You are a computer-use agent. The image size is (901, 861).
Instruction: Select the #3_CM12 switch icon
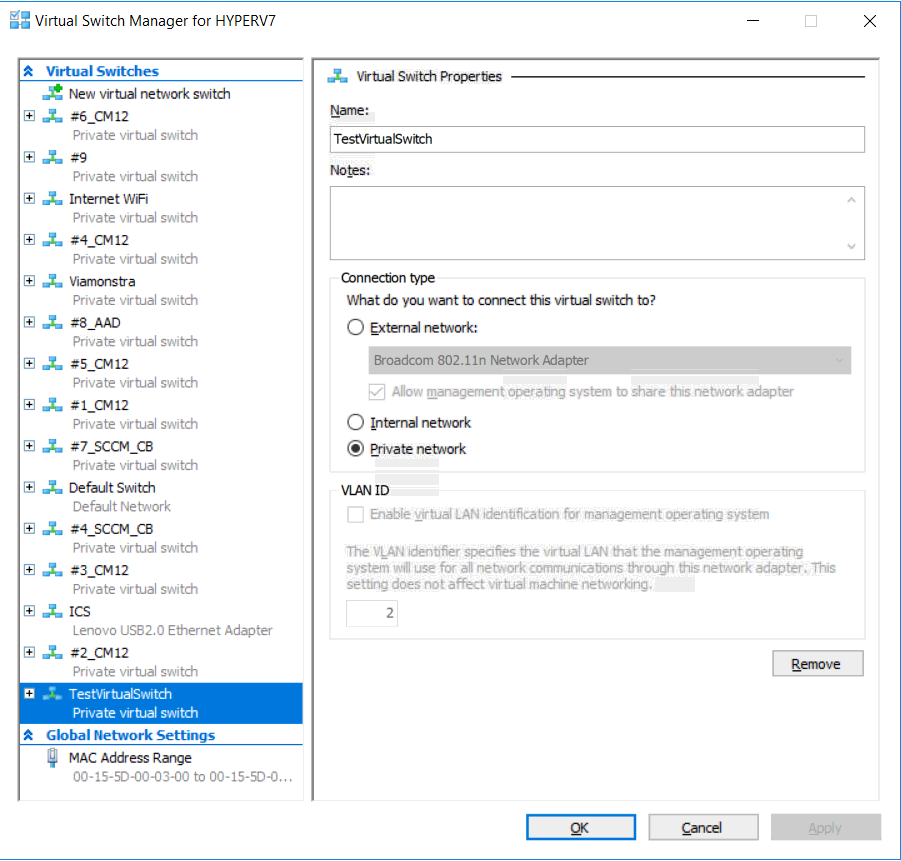click(x=53, y=570)
